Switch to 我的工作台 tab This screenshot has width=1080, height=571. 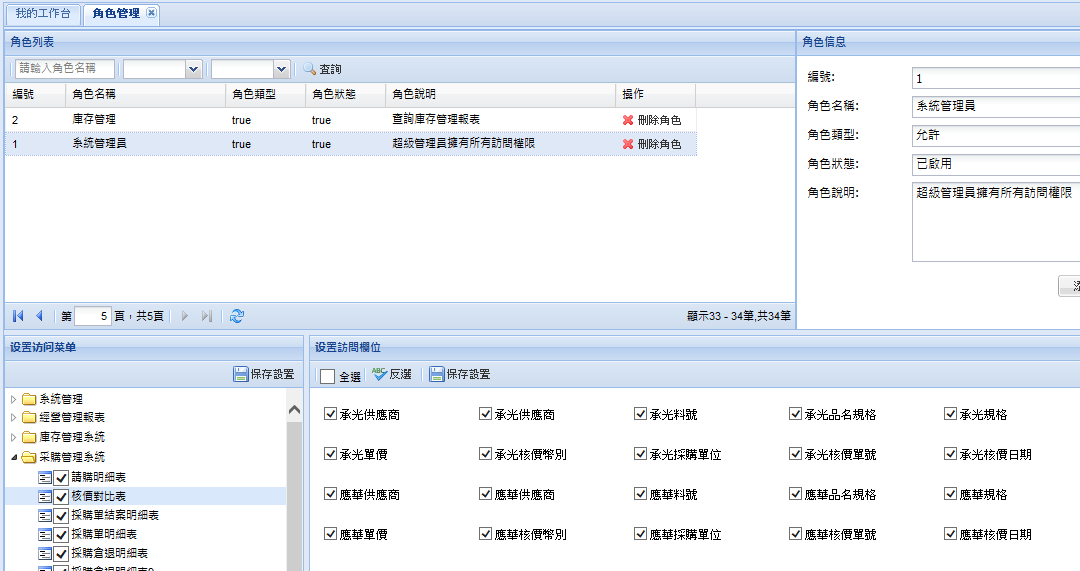43,13
